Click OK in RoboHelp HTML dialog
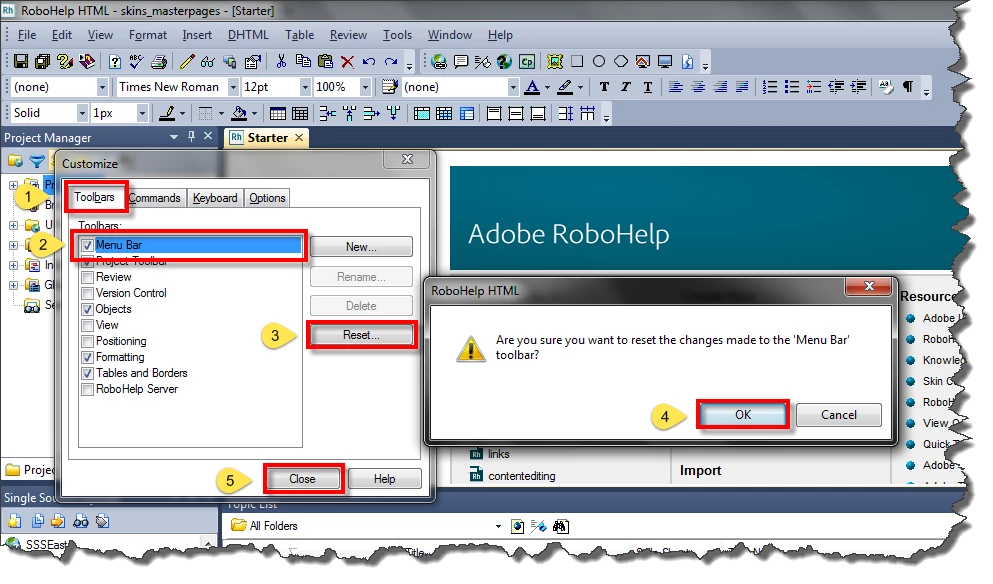Viewport: 993px width, 584px height. 743,415
